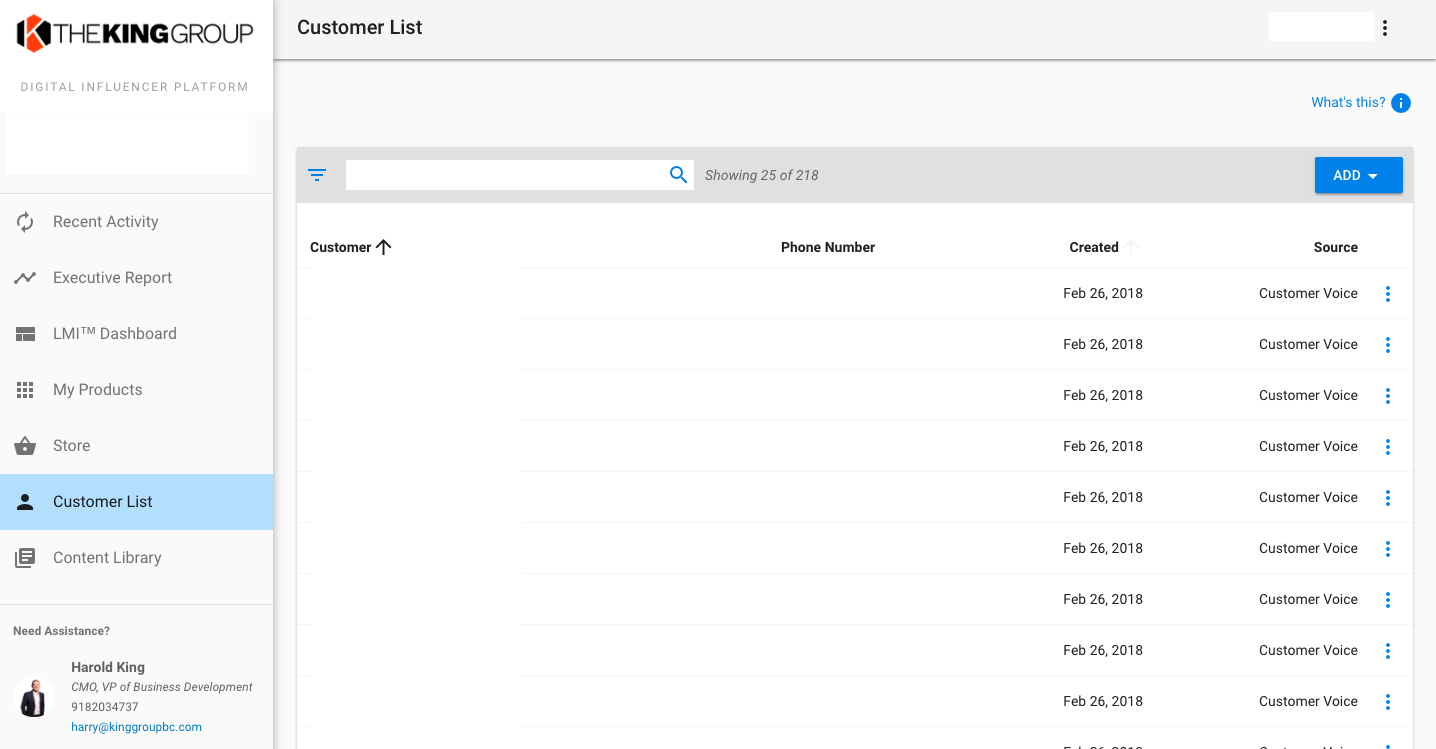
Task: Click the What's this? help link
Action: coord(1348,102)
